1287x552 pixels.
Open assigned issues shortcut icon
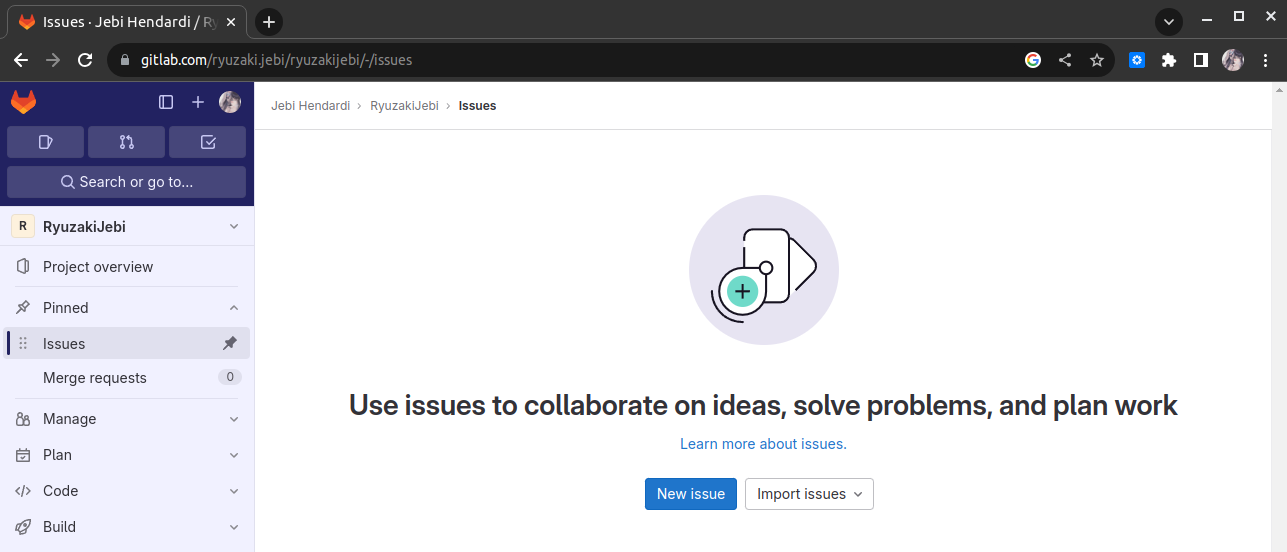pos(45,142)
